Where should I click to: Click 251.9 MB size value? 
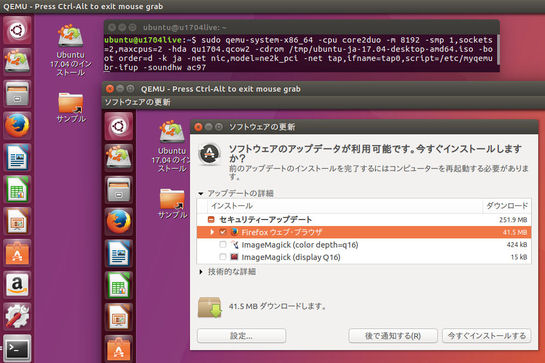pyautogui.click(x=513, y=220)
